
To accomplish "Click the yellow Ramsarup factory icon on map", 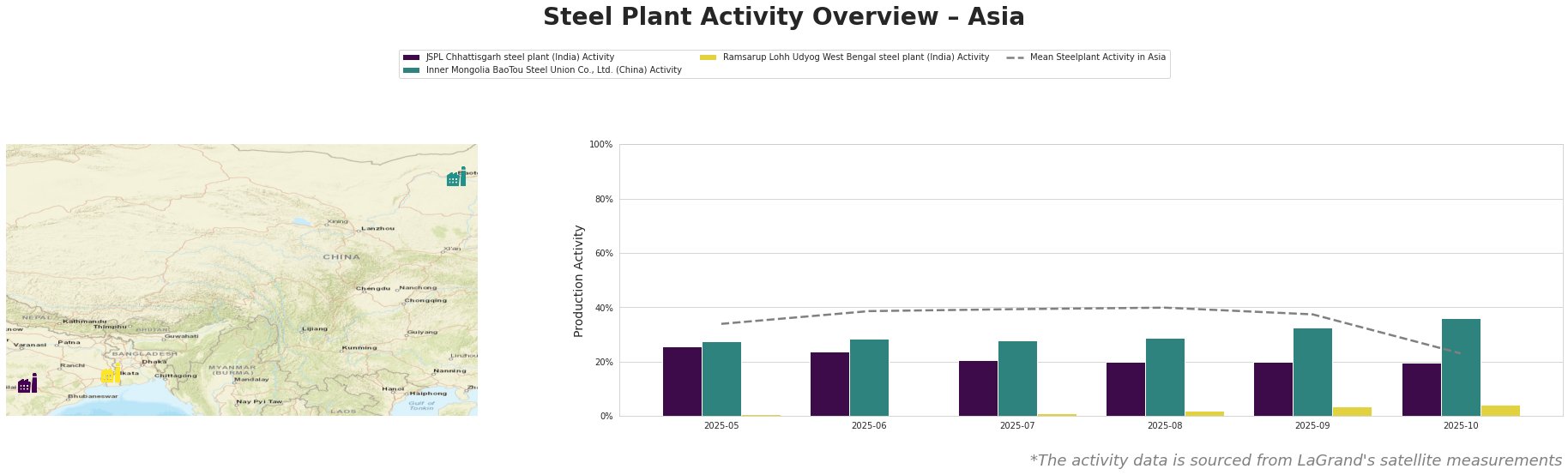I will click(x=110, y=375).
